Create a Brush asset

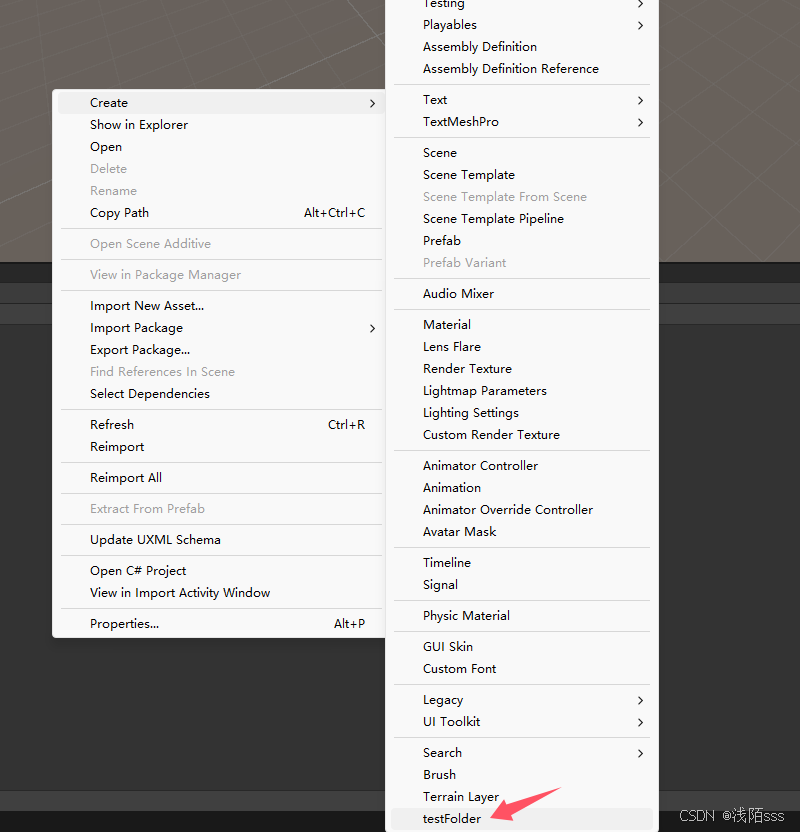pos(522,775)
